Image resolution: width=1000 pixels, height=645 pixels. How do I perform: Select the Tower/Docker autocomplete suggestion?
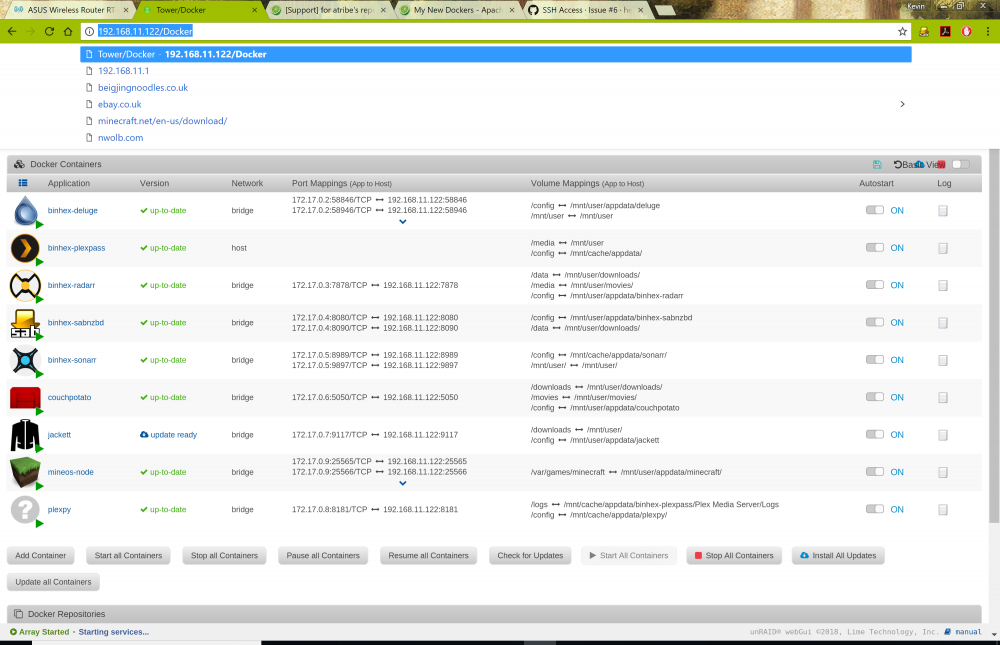[x=496, y=54]
